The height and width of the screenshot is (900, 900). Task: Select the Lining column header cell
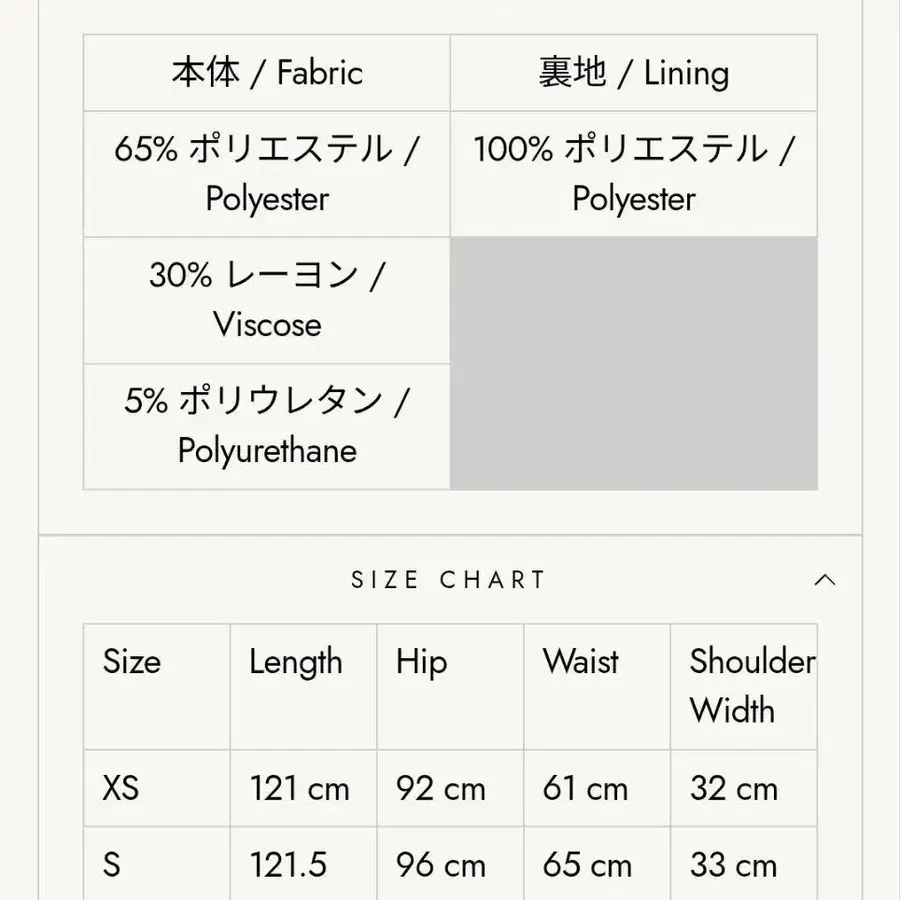pyautogui.click(x=633, y=73)
